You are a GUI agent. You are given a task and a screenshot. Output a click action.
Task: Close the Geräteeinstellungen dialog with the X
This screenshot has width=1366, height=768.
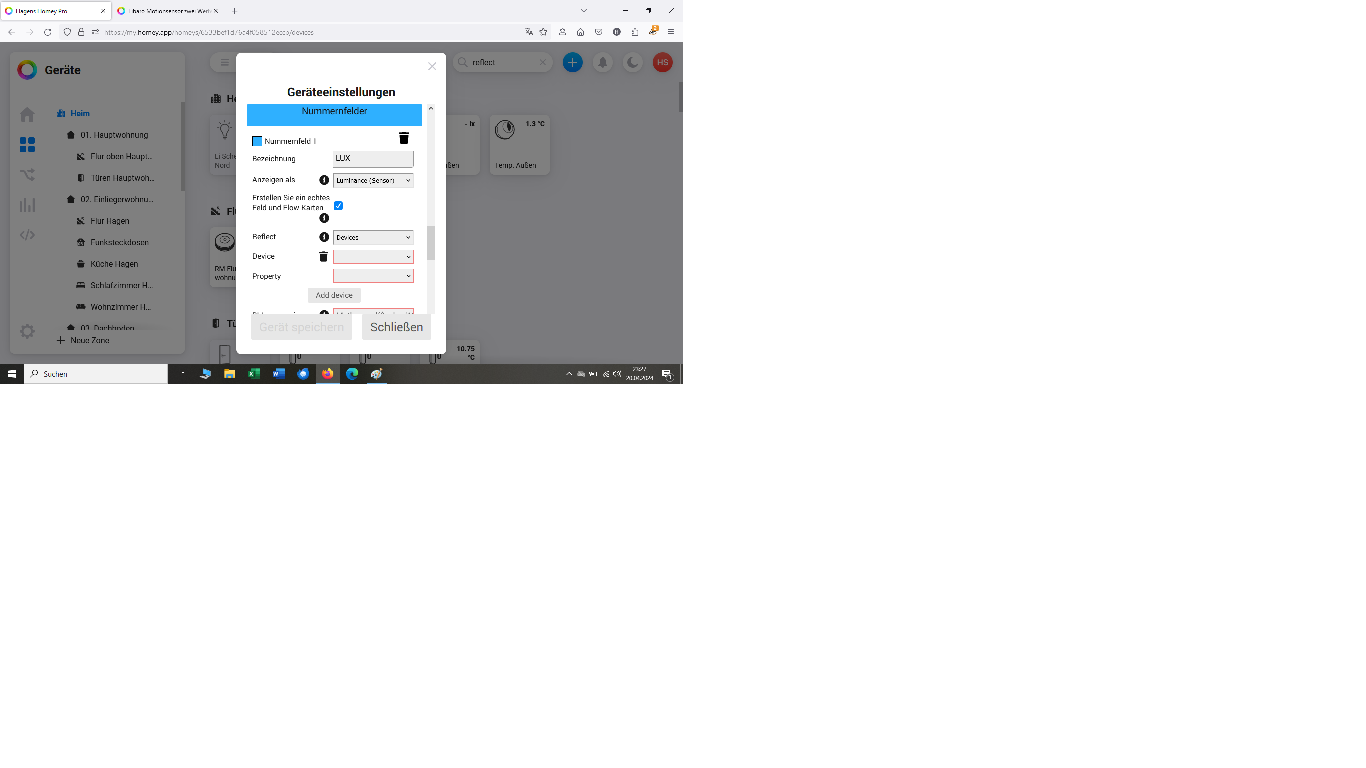click(432, 66)
